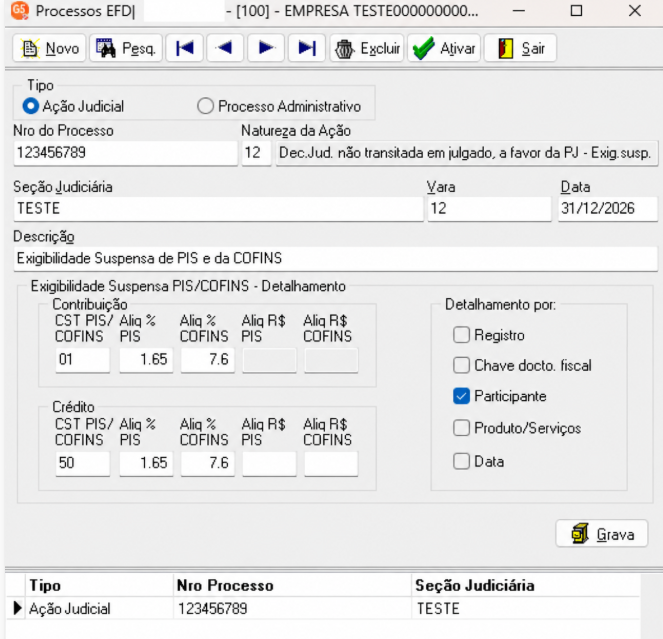Go to last record arrow
663x639 pixels.
[307, 48]
